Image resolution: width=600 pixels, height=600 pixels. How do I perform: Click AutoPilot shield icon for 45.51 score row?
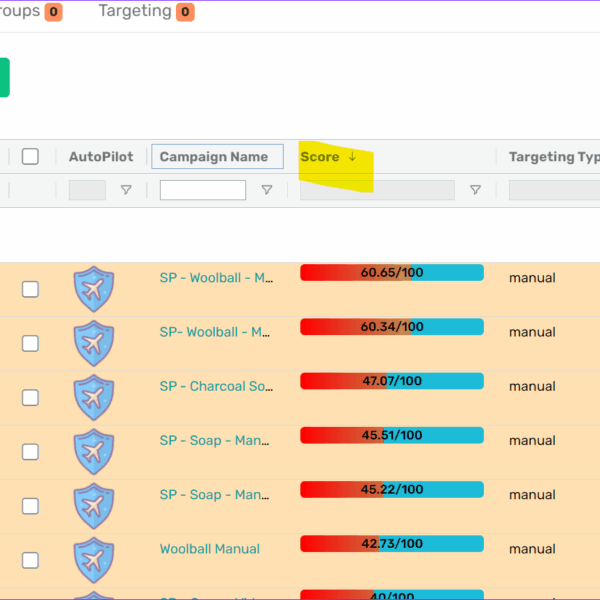[94, 452]
